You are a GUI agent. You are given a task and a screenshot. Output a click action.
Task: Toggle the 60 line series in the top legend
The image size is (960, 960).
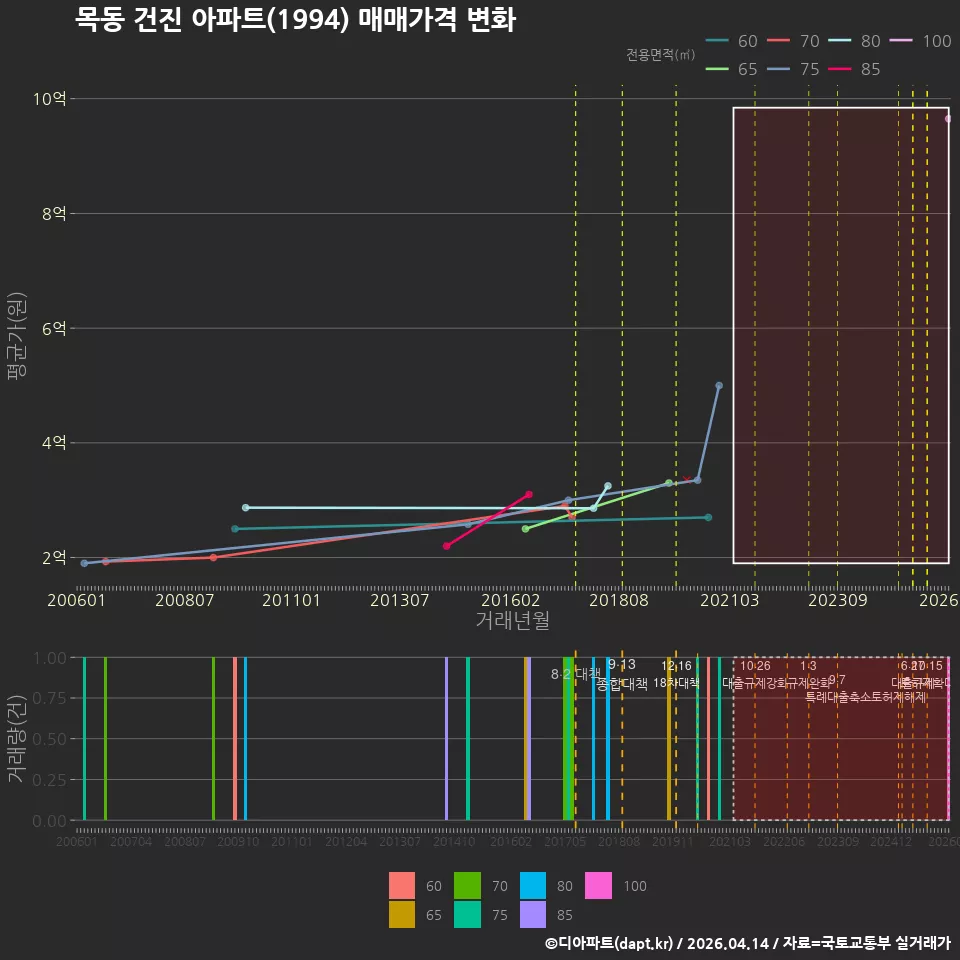[x=732, y=41]
